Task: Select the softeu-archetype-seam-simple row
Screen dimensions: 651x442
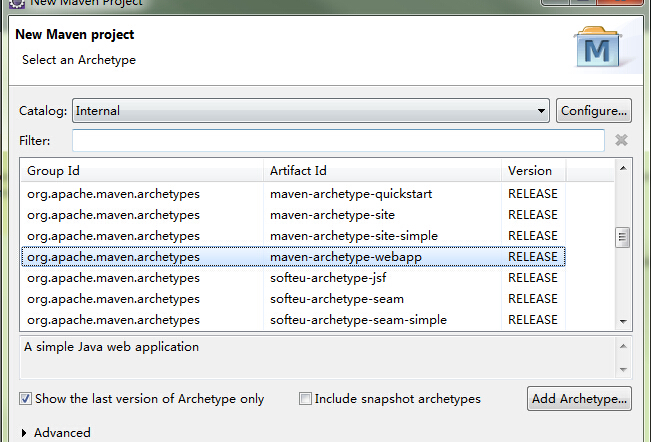Action: pyautogui.click(x=293, y=320)
